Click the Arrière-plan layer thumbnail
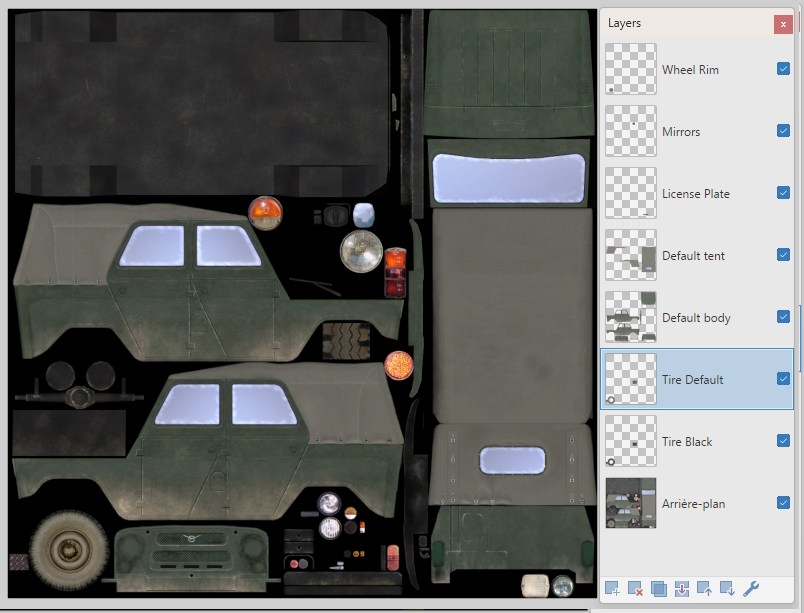The height and width of the screenshot is (613, 804). [x=631, y=503]
